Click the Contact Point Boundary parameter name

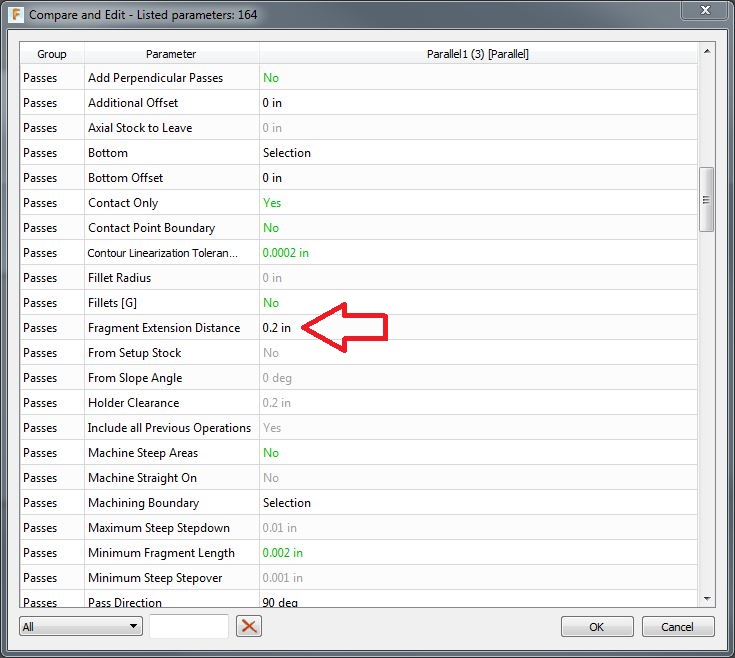pyautogui.click(x=151, y=228)
